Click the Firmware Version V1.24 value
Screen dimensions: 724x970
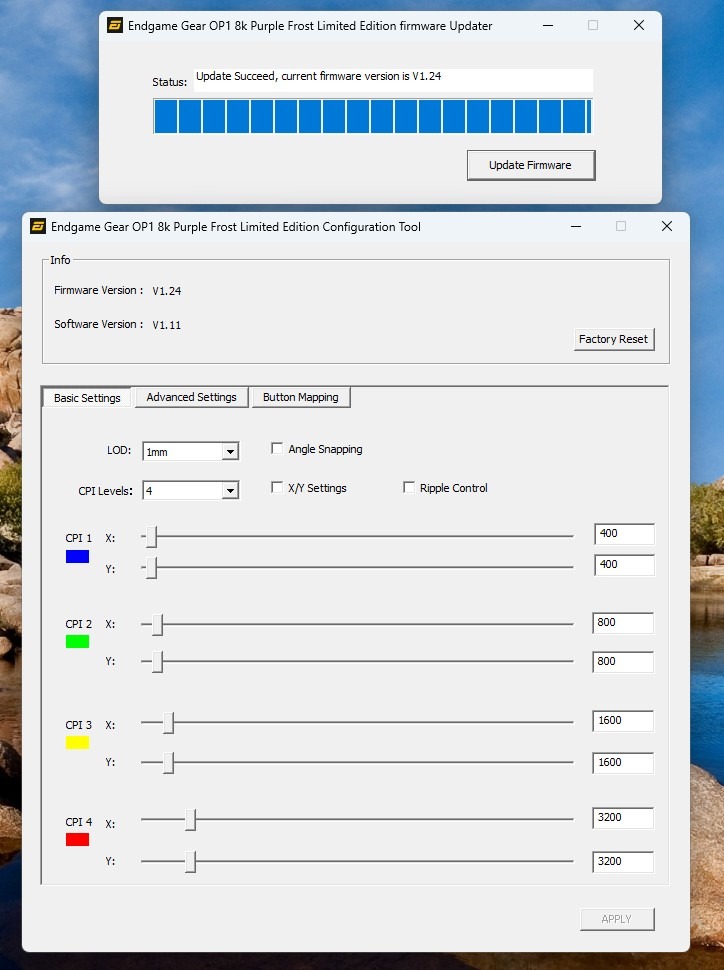pyautogui.click(x=166, y=291)
